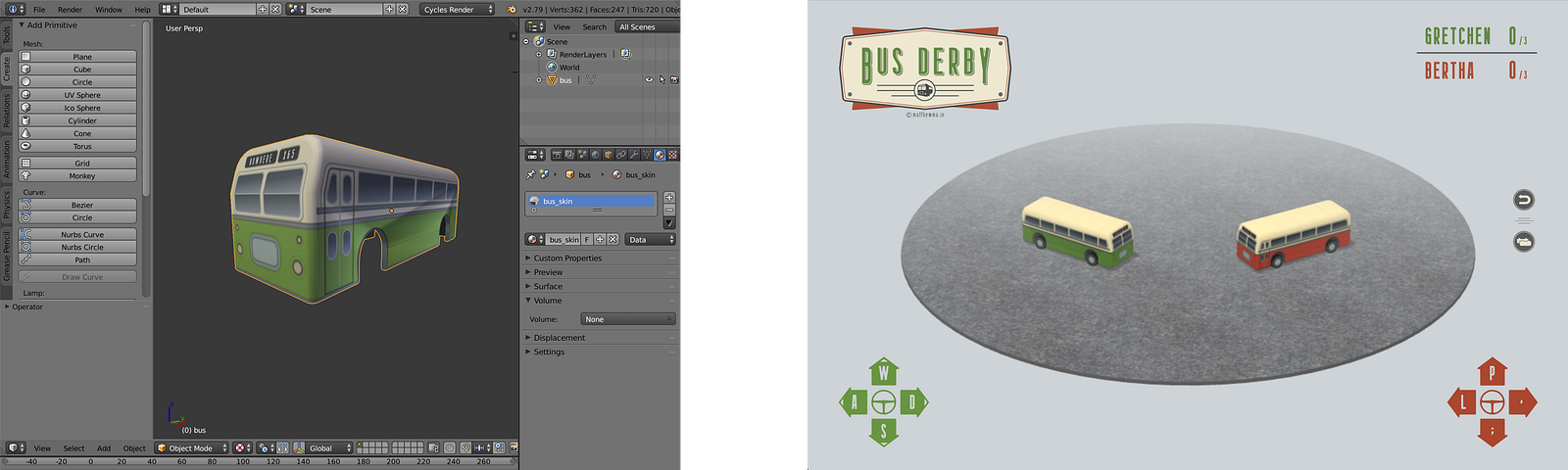Click the minus icon to remove material slot
Screen dimensions: 1568x470
(669, 210)
